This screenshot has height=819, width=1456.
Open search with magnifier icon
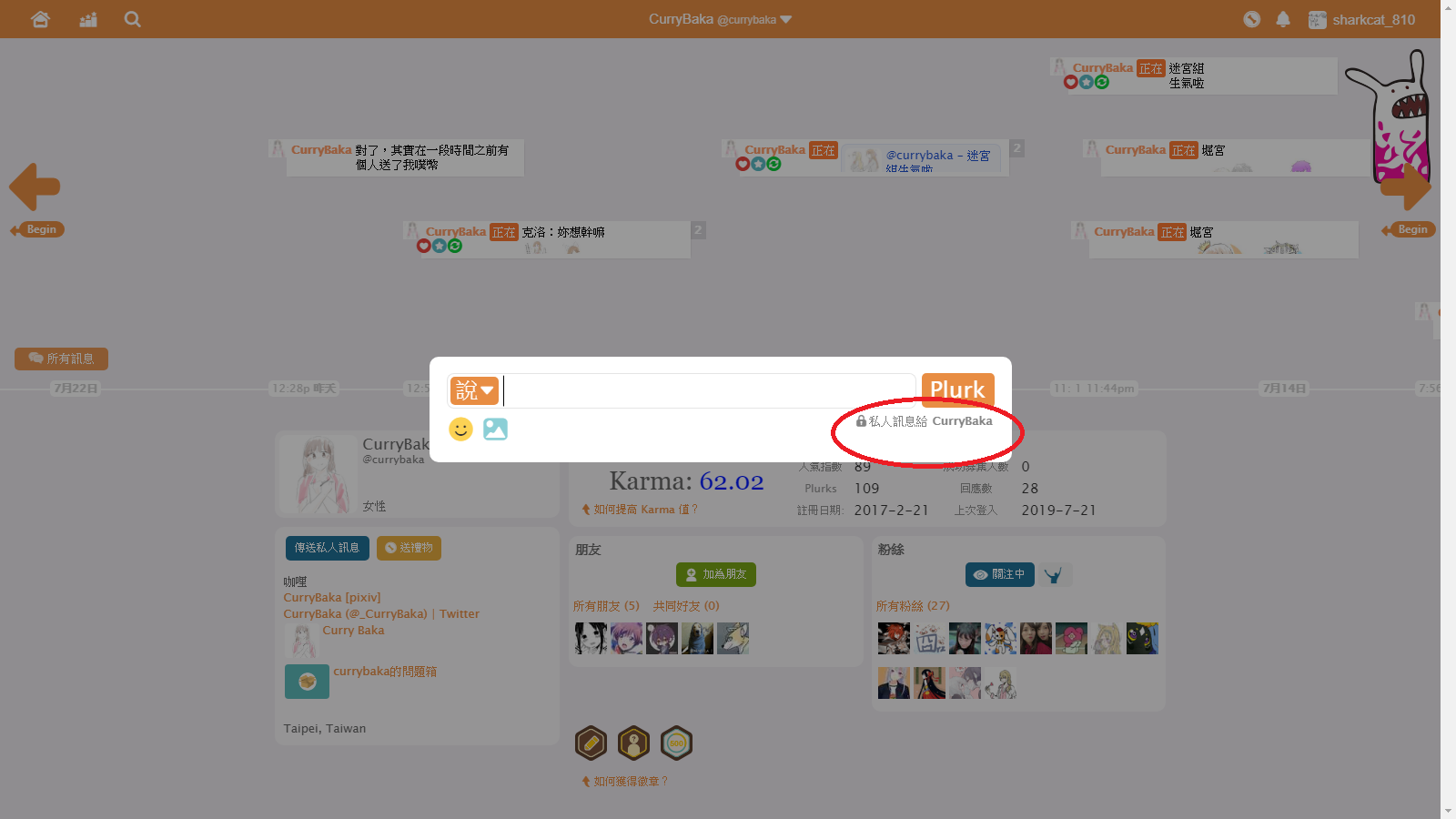click(x=133, y=19)
